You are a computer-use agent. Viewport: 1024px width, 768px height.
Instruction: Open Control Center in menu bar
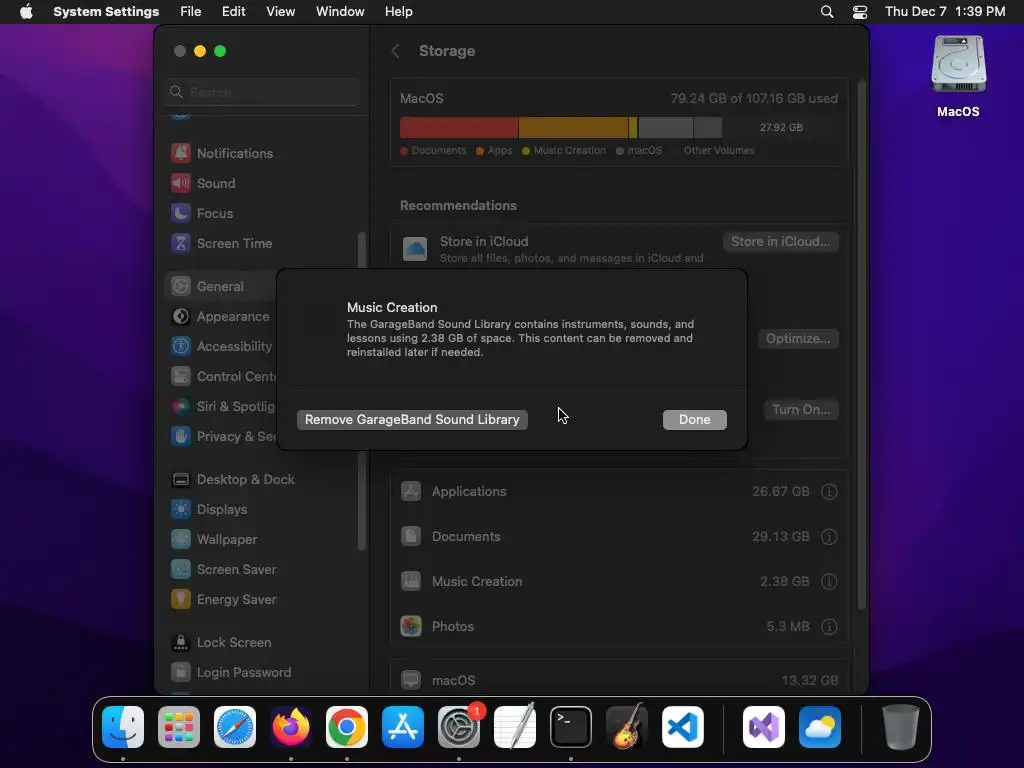point(860,12)
